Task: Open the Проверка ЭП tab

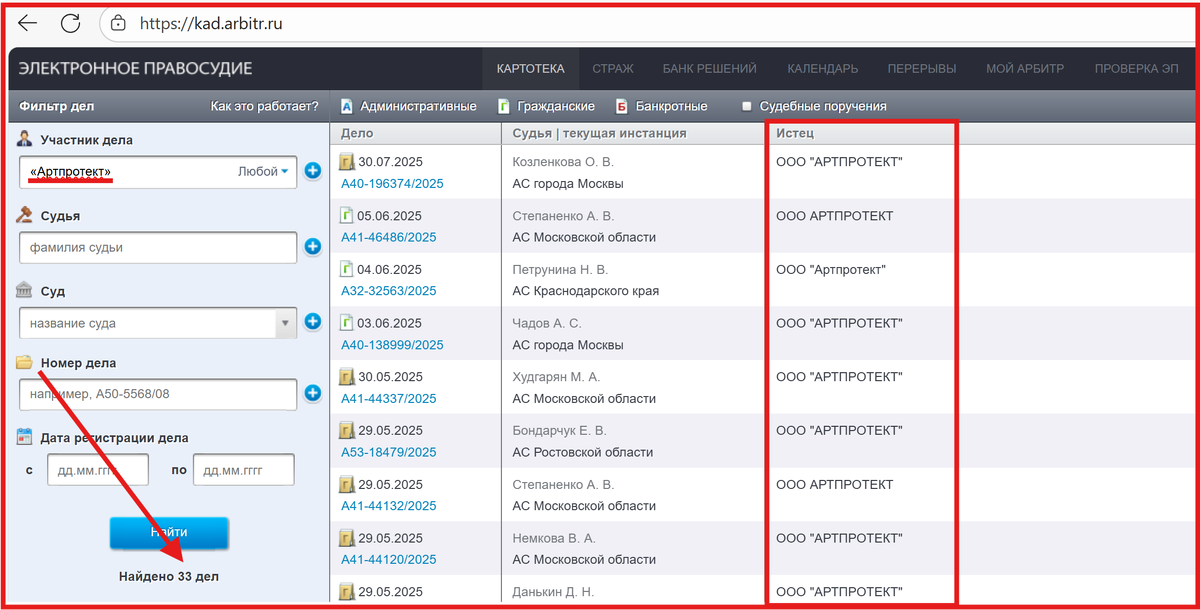Action: (x=1136, y=69)
